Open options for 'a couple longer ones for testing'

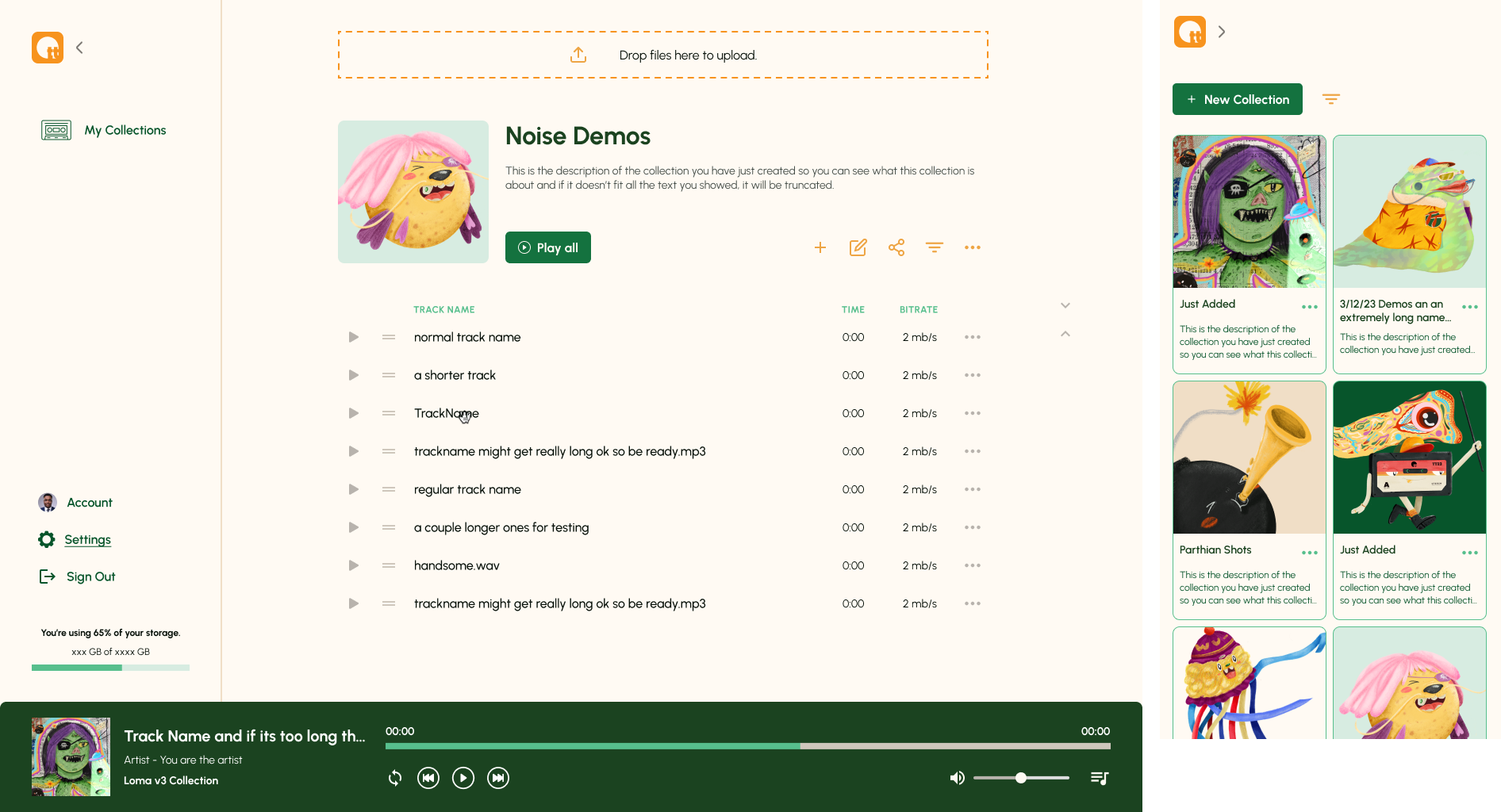point(973,527)
